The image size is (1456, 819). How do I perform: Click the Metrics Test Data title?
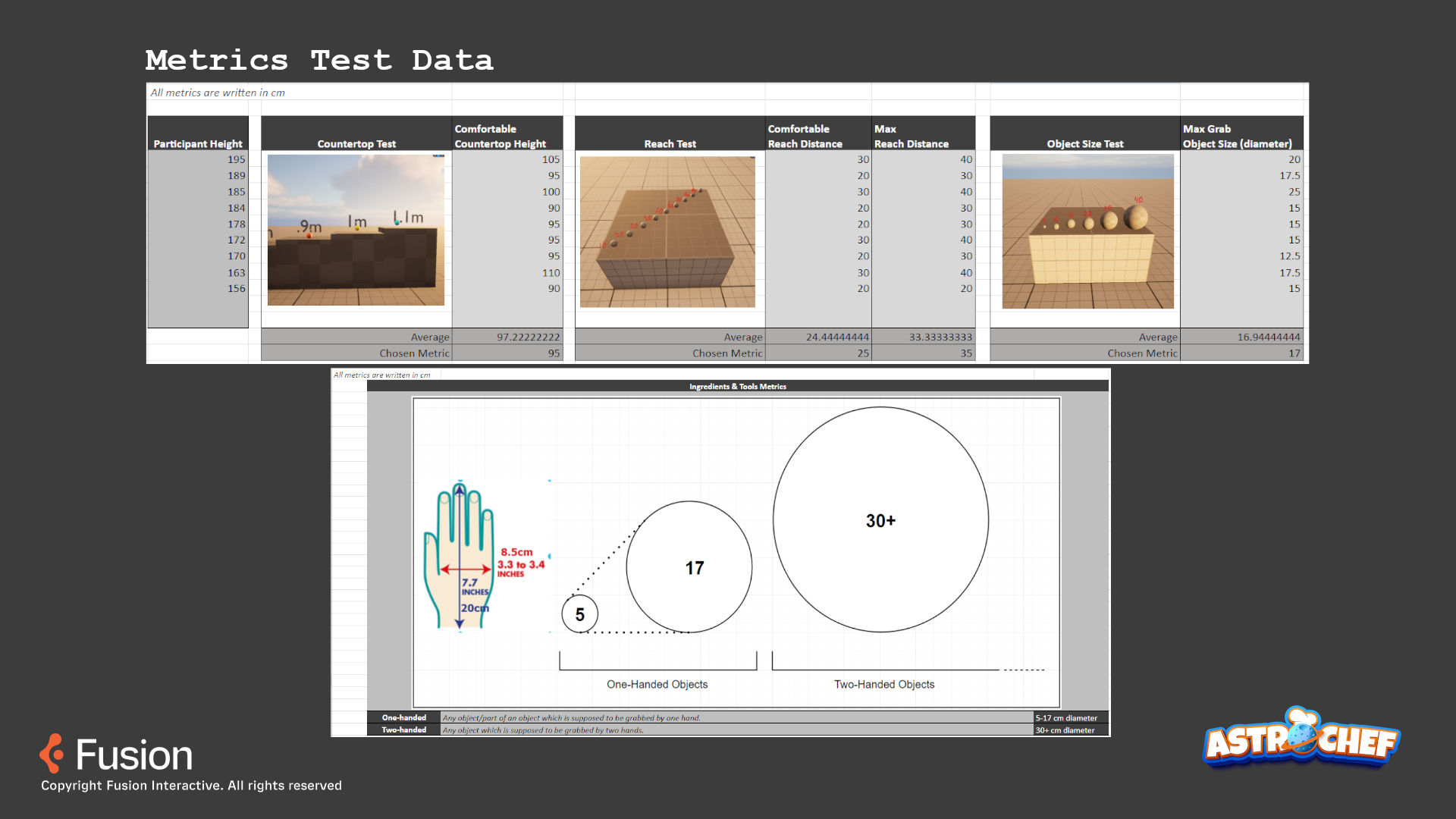[x=319, y=60]
